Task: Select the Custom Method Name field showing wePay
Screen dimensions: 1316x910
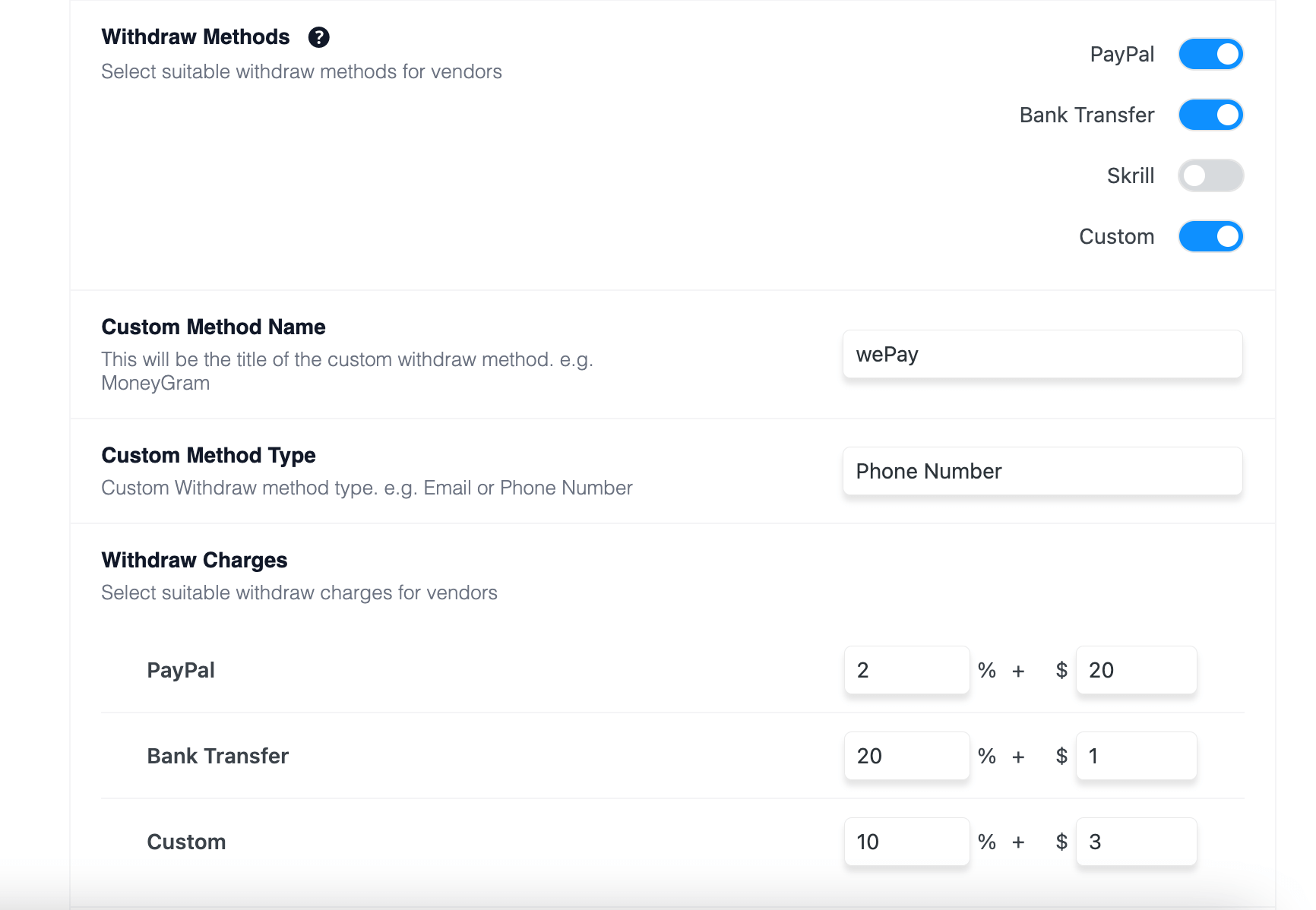Action: click(1042, 354)
